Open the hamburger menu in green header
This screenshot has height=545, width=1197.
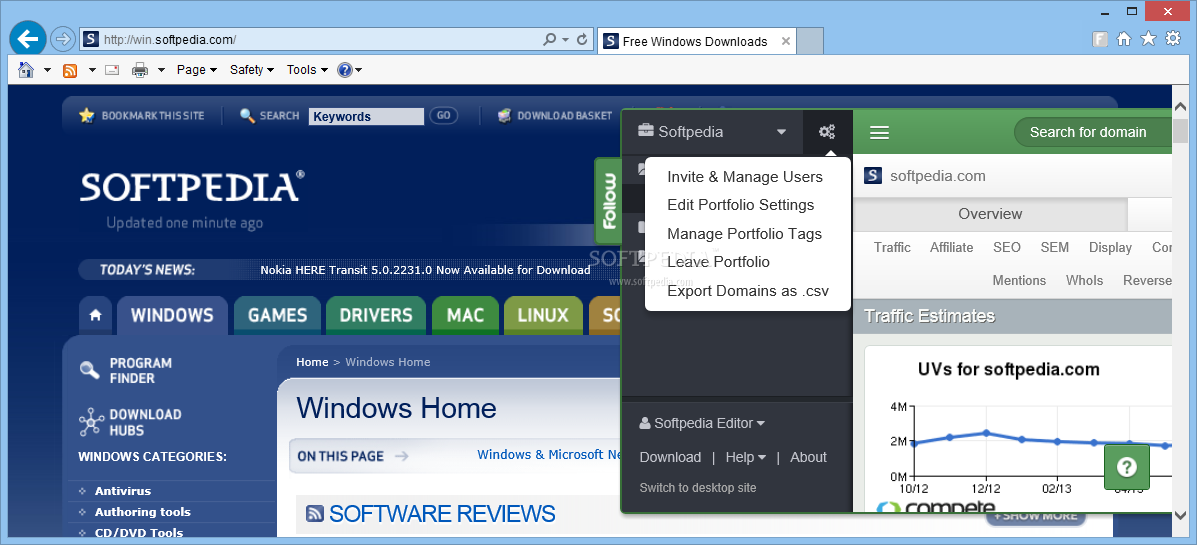[880, 133]
